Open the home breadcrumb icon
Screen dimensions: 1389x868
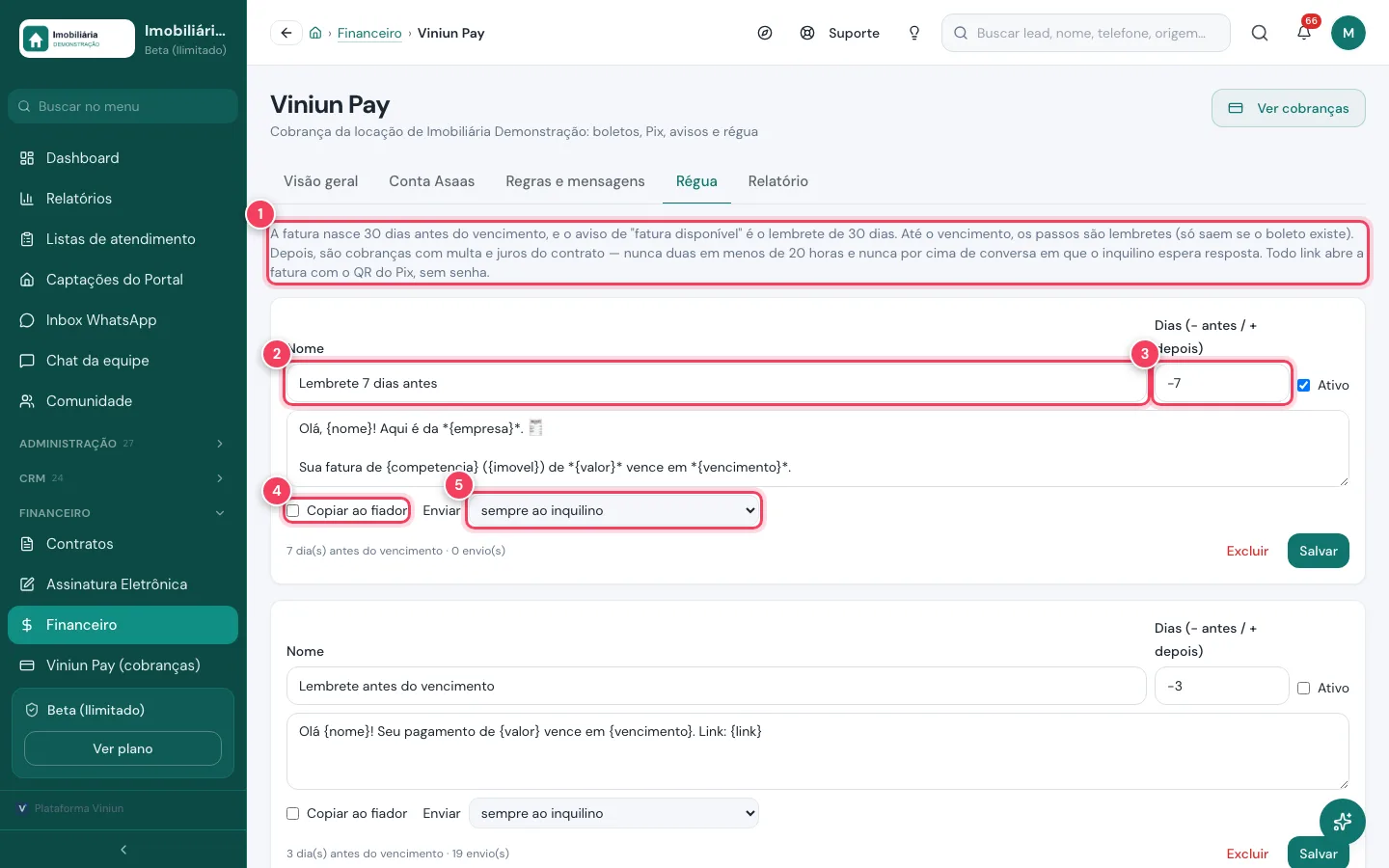click(x=315, y=33)
